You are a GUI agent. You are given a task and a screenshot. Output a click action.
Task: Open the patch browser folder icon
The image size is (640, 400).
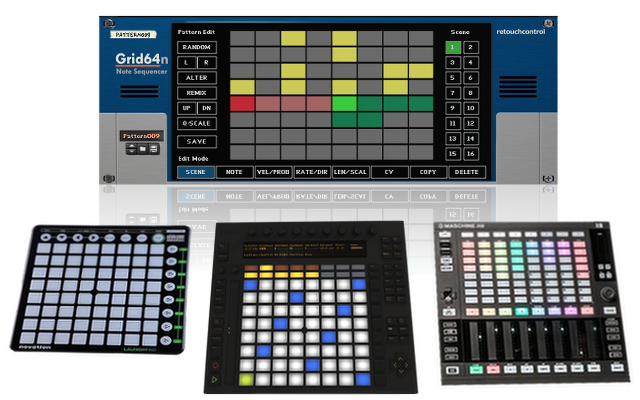(142, 149)
